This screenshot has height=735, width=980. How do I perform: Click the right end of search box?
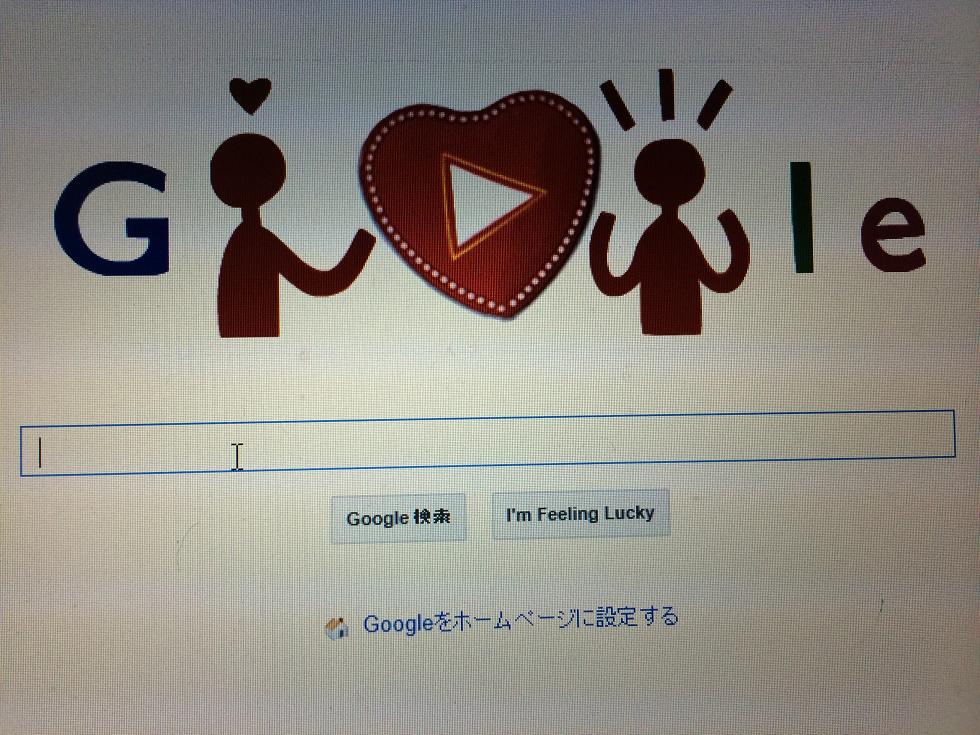click(x=938, y=434)
